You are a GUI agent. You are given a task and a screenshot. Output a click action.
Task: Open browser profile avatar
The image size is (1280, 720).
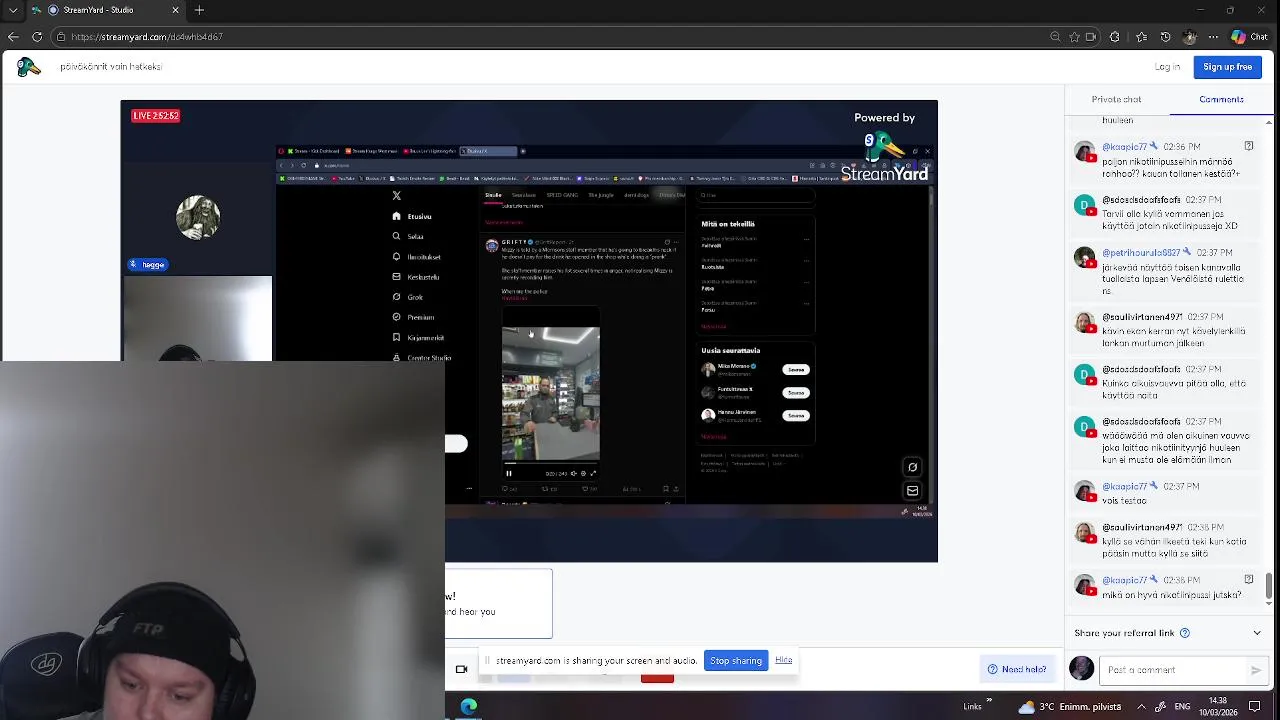pyautogui.click(x=1189, y=37)
